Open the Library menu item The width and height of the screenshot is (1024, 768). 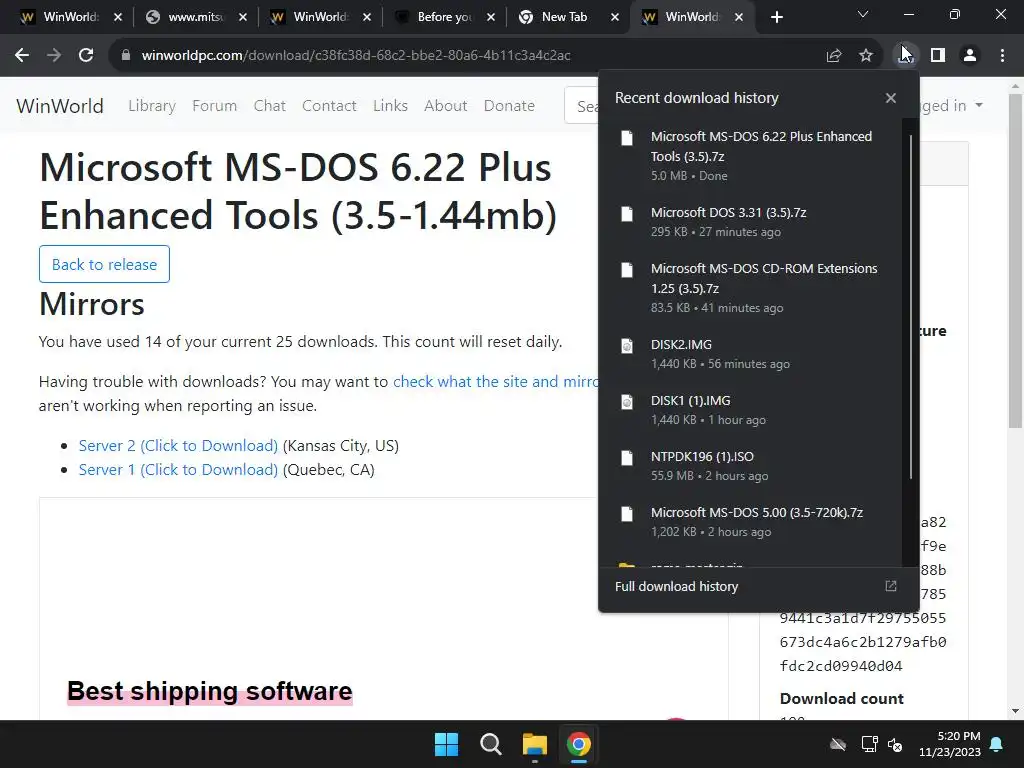click(152, 105)
